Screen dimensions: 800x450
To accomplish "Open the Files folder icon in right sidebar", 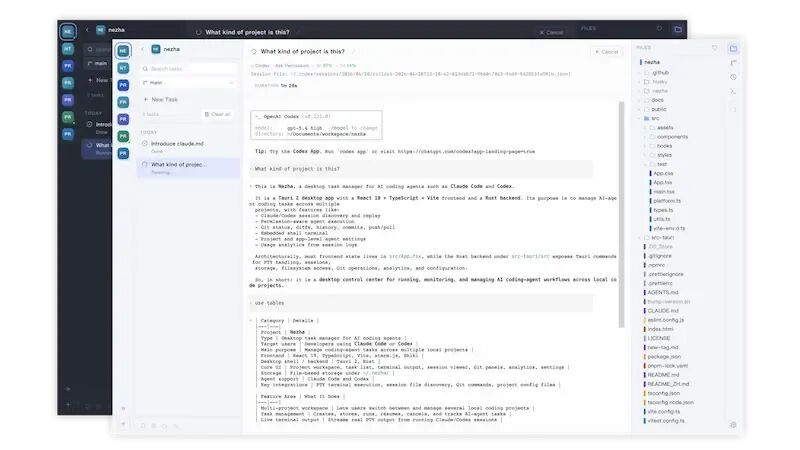I will tap(733, 48).
